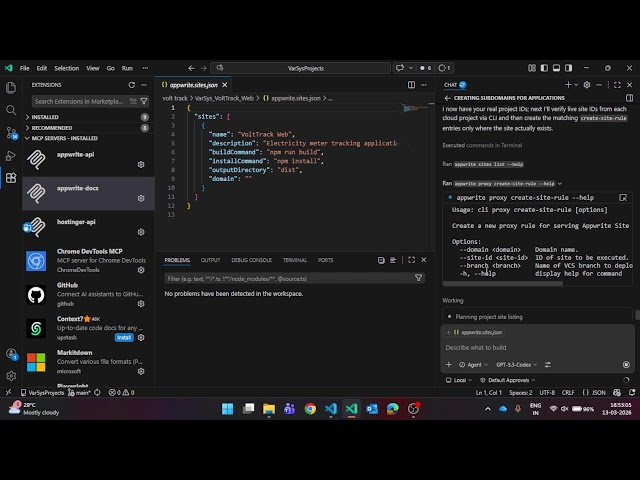The height and width of the screenshot is (480, 640).
Task: Toggle chat sessions side panel
Action: [x=629, y=98]
